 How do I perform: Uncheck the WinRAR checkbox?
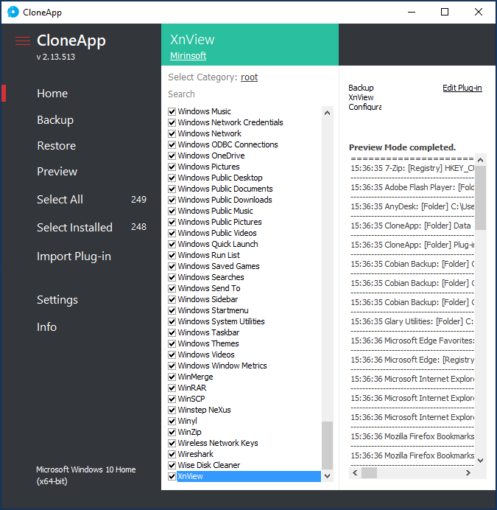(x=172, y=388)
